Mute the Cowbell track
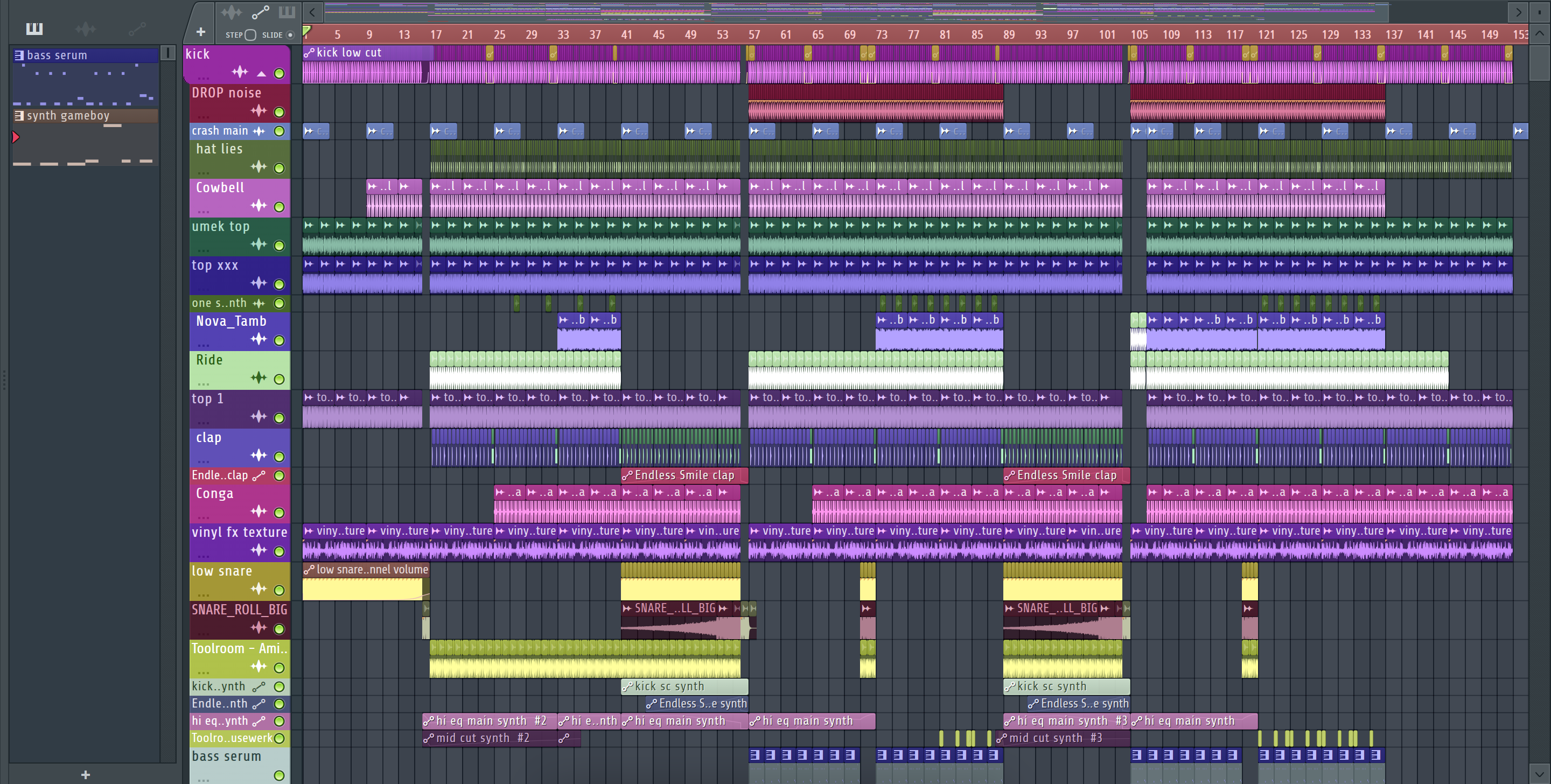The width and height of the screenshot is (1551, 784). click(279, 207)
